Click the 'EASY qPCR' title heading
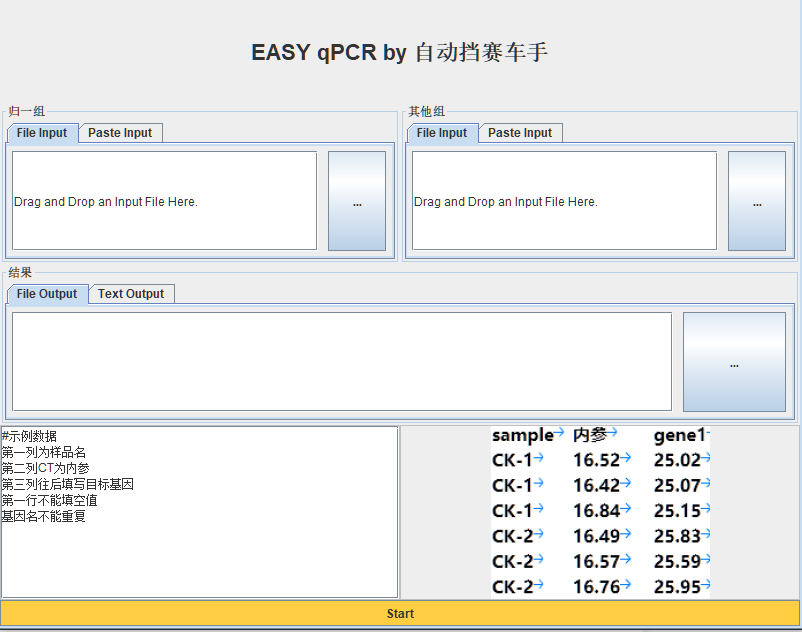This screenshot has height=632, width=802. click(x=399, y=53)
